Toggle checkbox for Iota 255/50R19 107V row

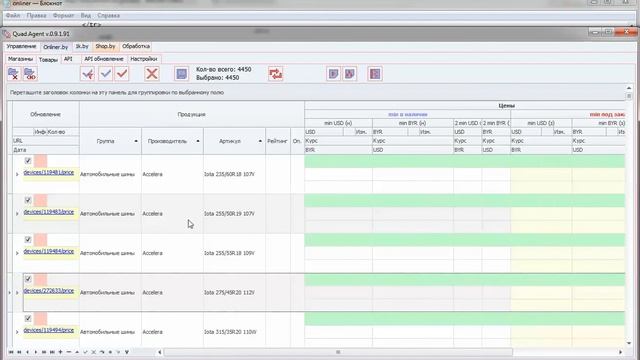click(28, 200)
